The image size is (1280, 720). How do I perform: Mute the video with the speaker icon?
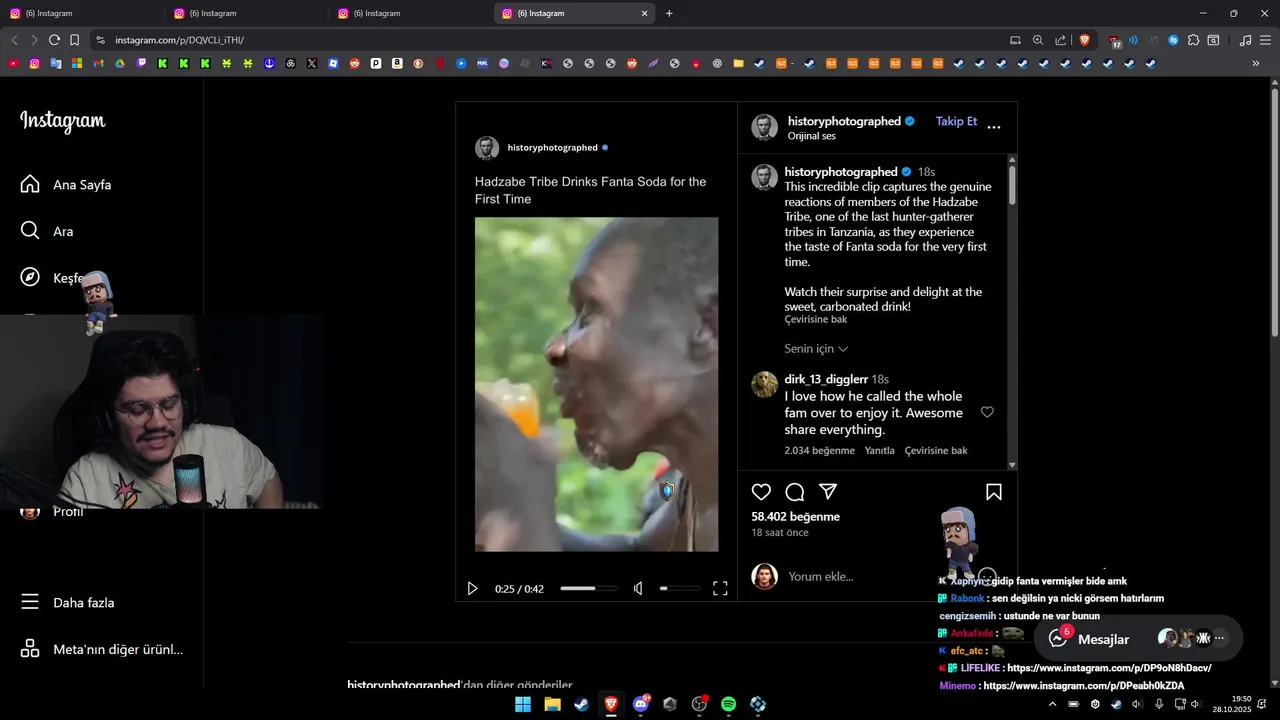638,589
